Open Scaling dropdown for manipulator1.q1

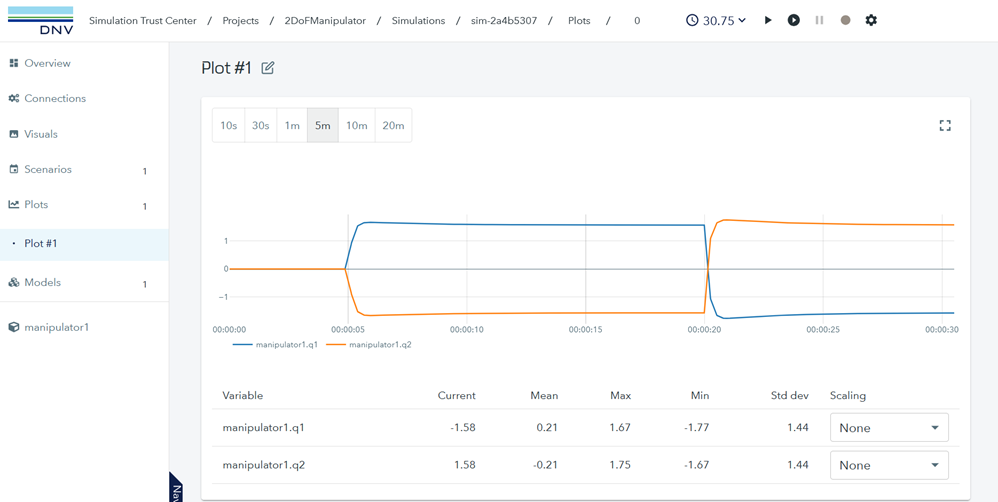pyautogui.click(x=889, y=428)
